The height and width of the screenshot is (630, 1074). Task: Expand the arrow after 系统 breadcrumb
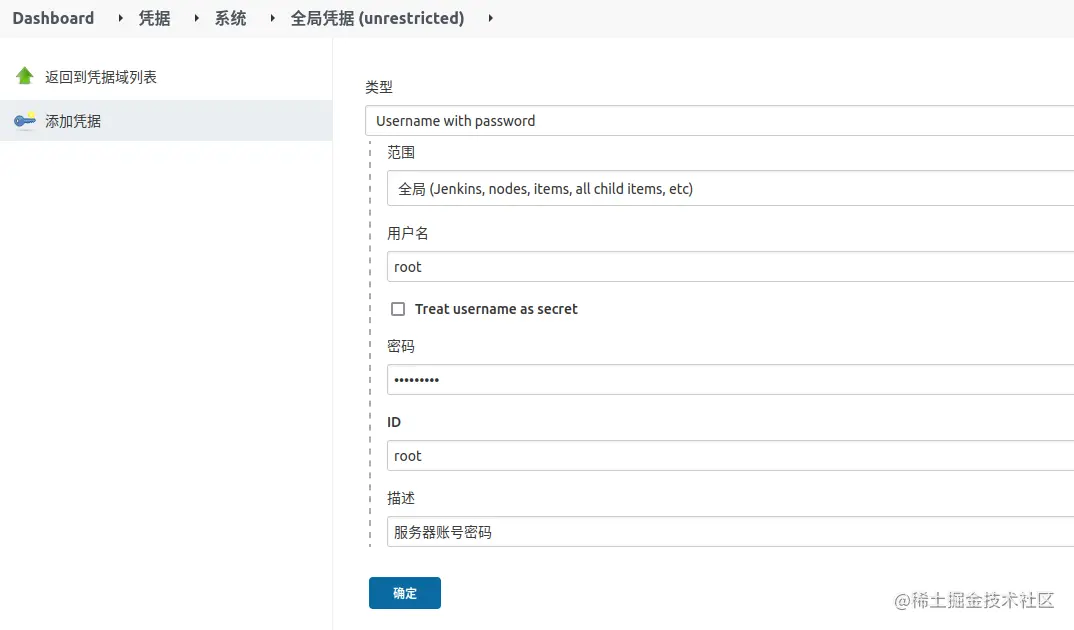pos(273,18)
